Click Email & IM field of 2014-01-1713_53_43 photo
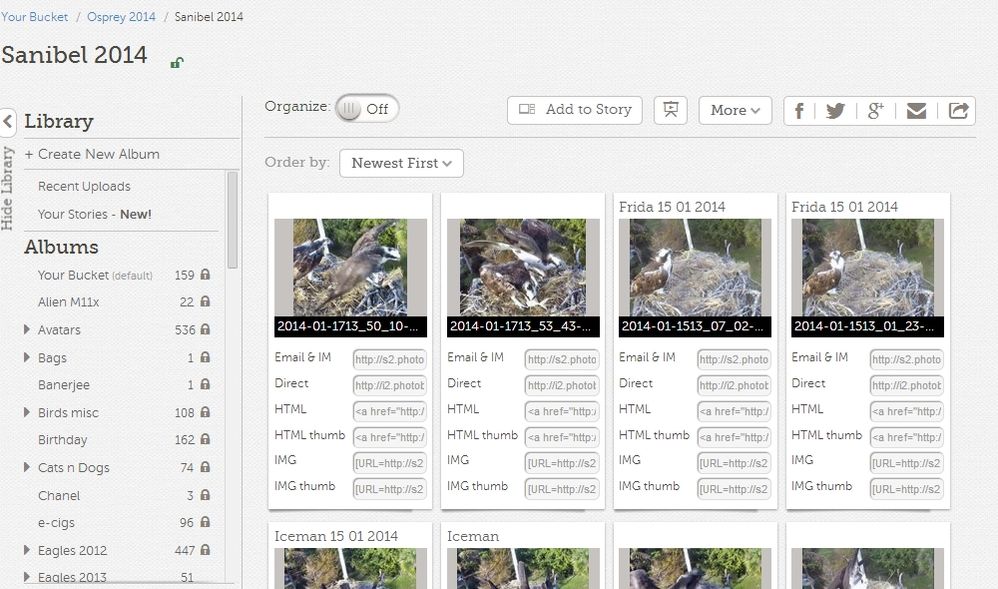Viewport: 998px width, 589px height. tap(562, 359)
